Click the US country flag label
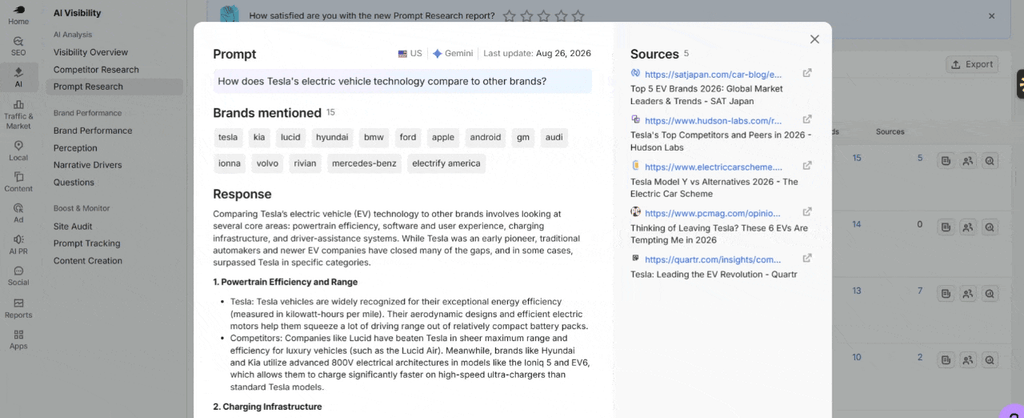 coord(410,54)
